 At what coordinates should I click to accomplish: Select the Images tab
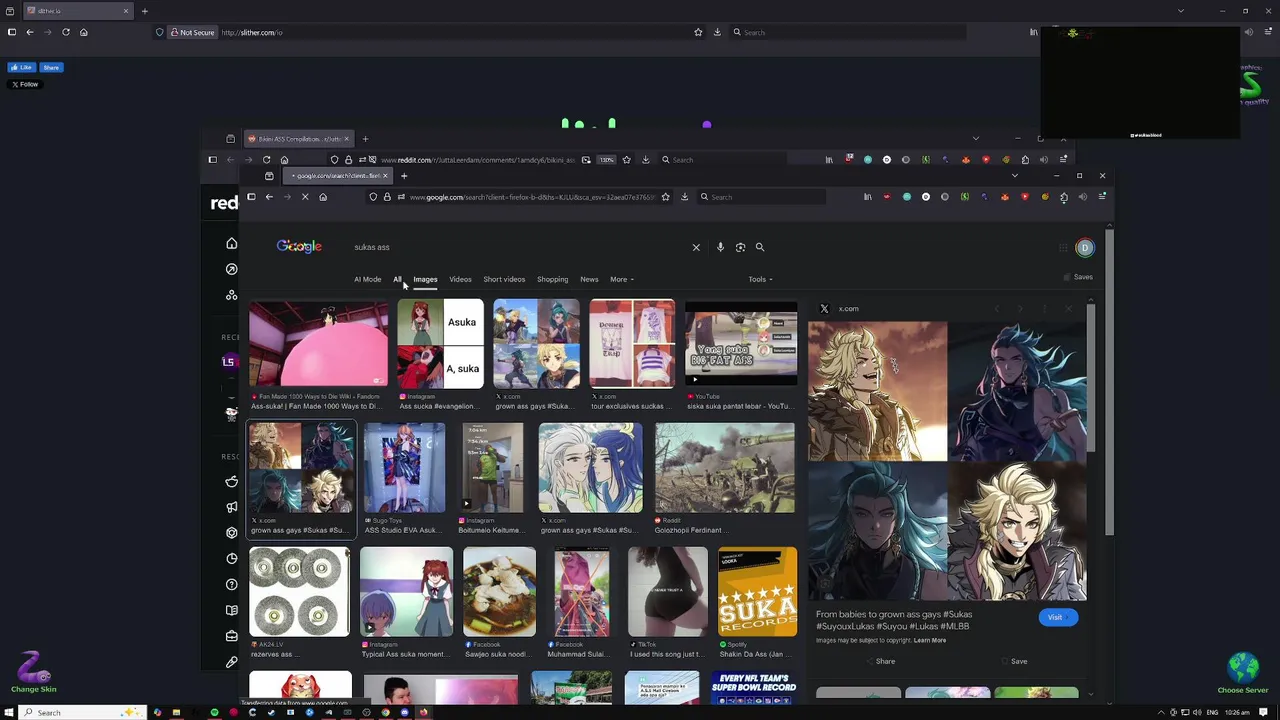(x=425, y=279)
